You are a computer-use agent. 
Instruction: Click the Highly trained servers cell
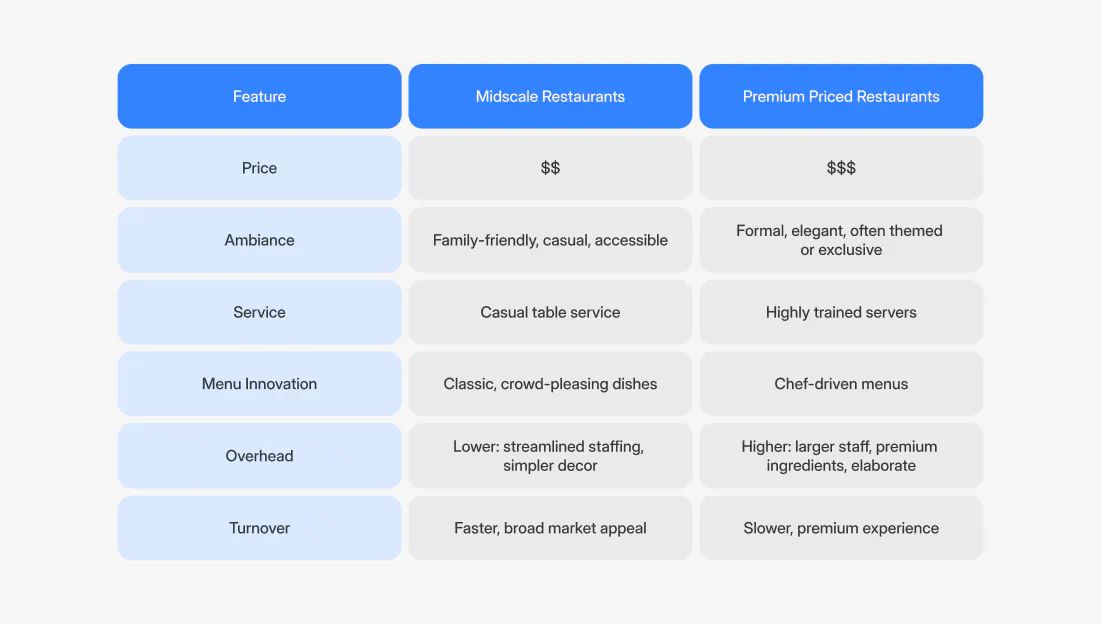[x=841, y=312]
